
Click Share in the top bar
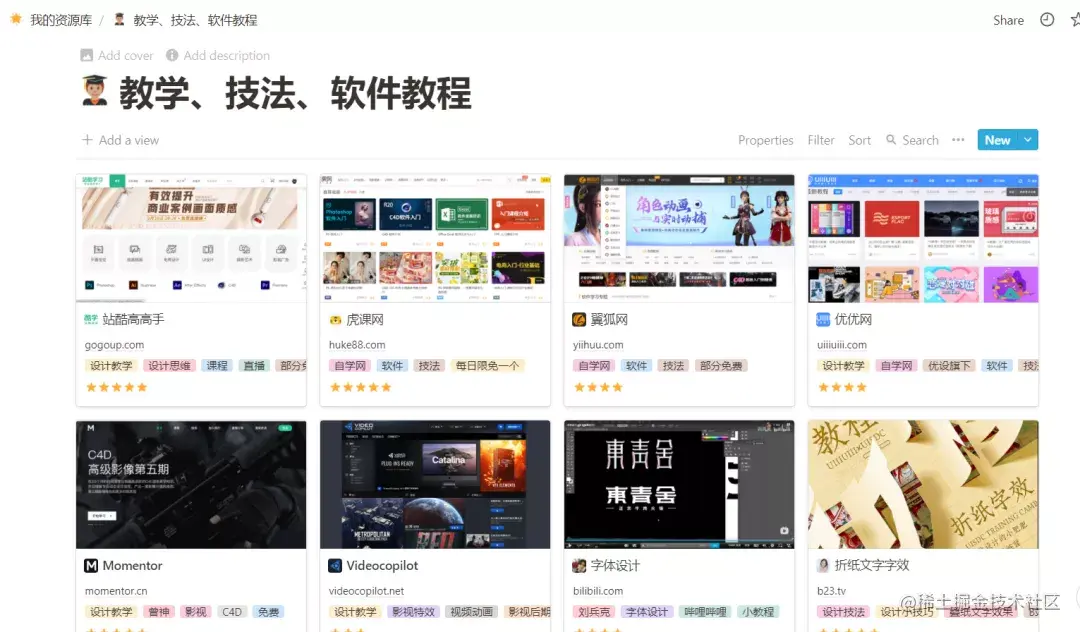click(x=1008, y=20)
